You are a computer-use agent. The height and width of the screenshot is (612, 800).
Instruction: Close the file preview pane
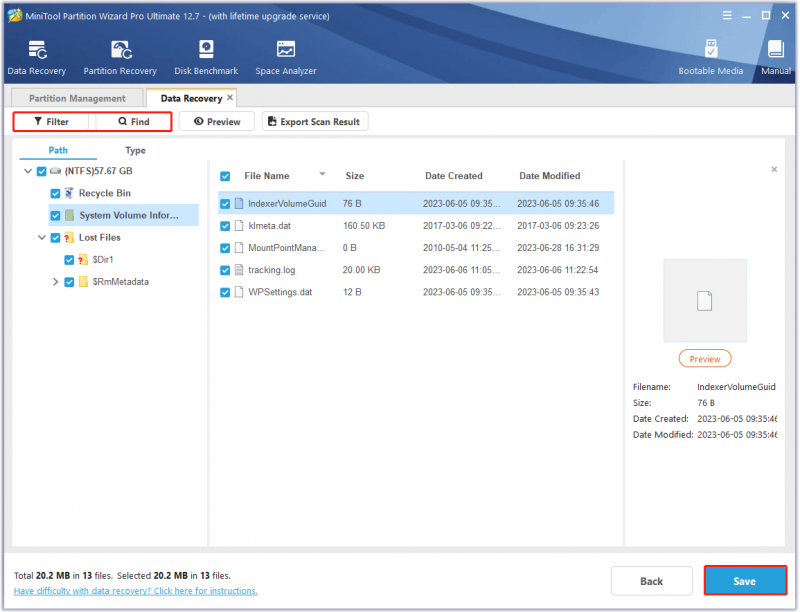coord(774,169)
